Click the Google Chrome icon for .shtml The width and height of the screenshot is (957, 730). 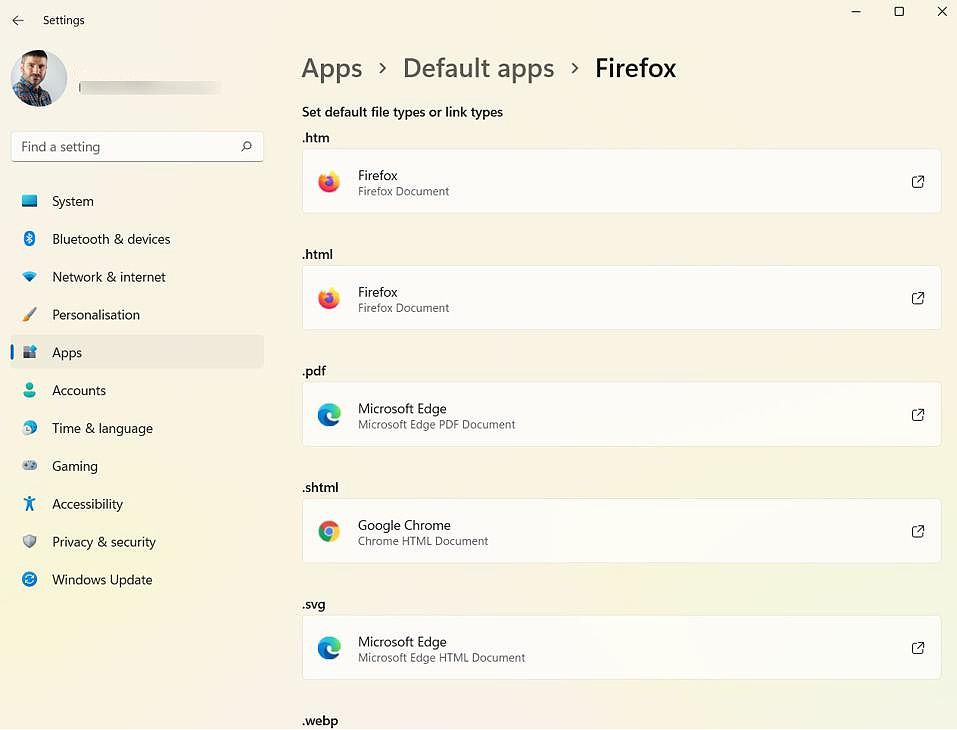click(329, 531)
